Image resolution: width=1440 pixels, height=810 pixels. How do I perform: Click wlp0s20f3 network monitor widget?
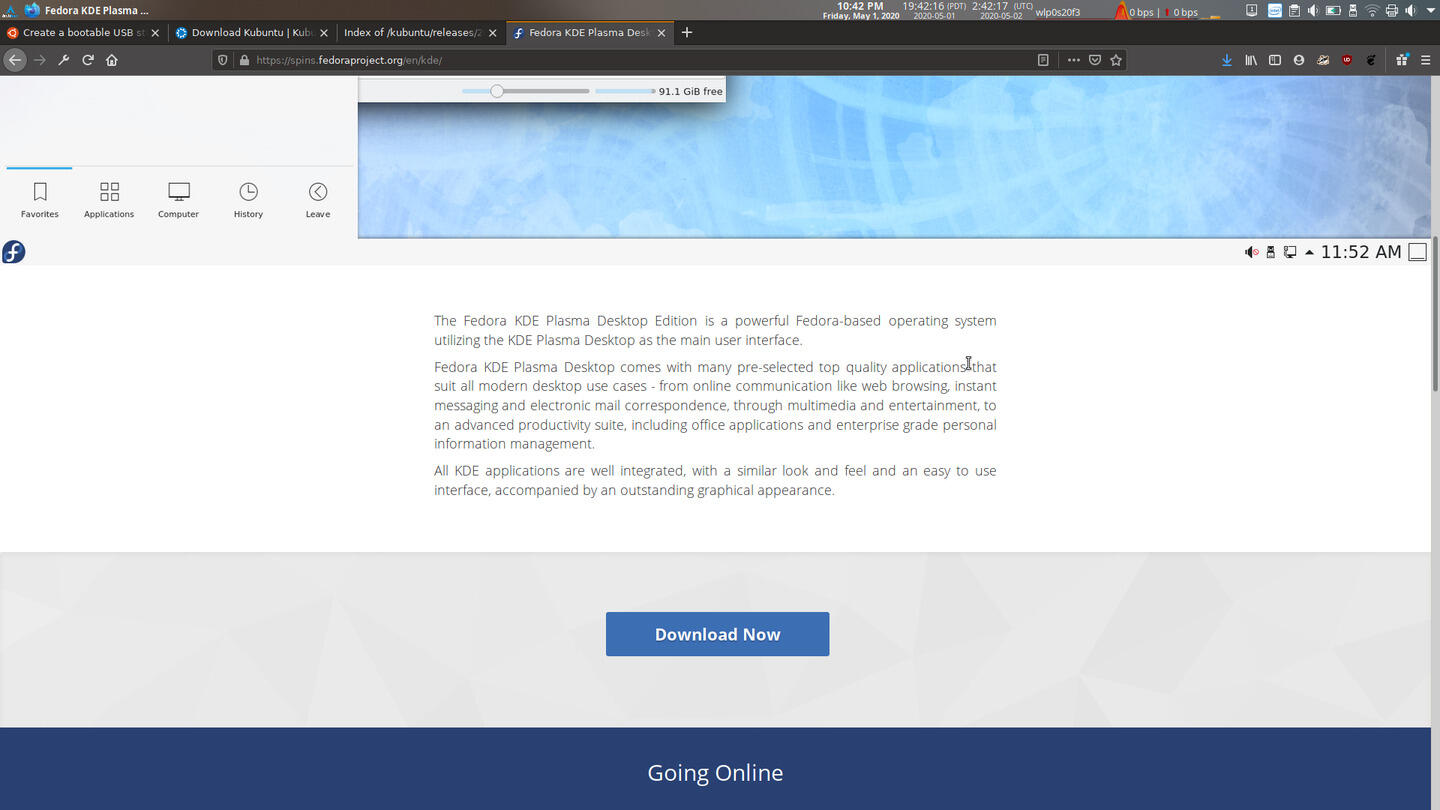click(1057, 12)
